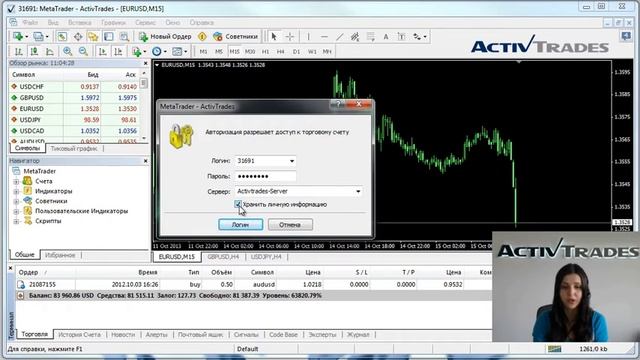
Task: Select the USDJPY symbol row
Action: pos(75,120)
